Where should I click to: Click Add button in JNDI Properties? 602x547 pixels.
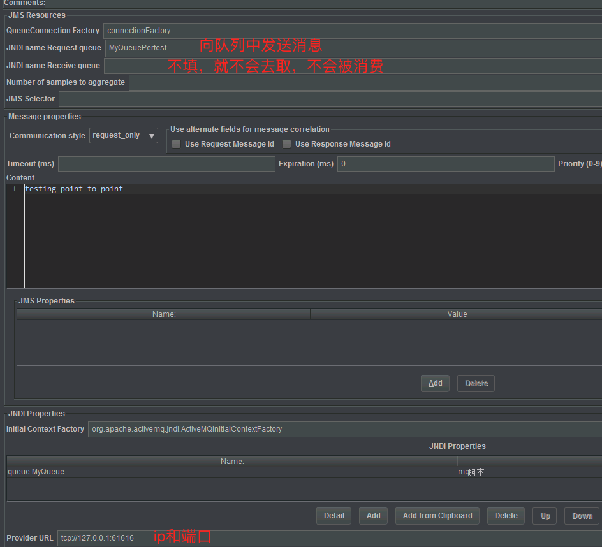[373, 516]
